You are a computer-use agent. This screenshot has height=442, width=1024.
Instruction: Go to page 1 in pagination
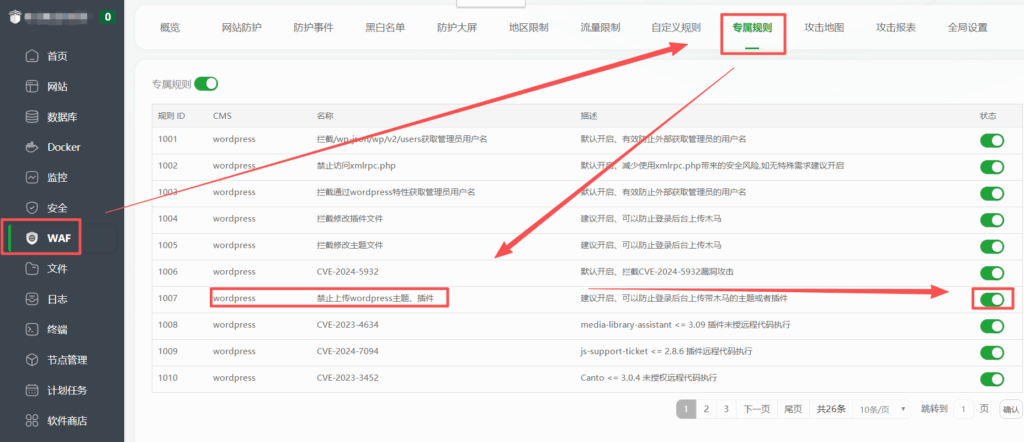point(686,409)
